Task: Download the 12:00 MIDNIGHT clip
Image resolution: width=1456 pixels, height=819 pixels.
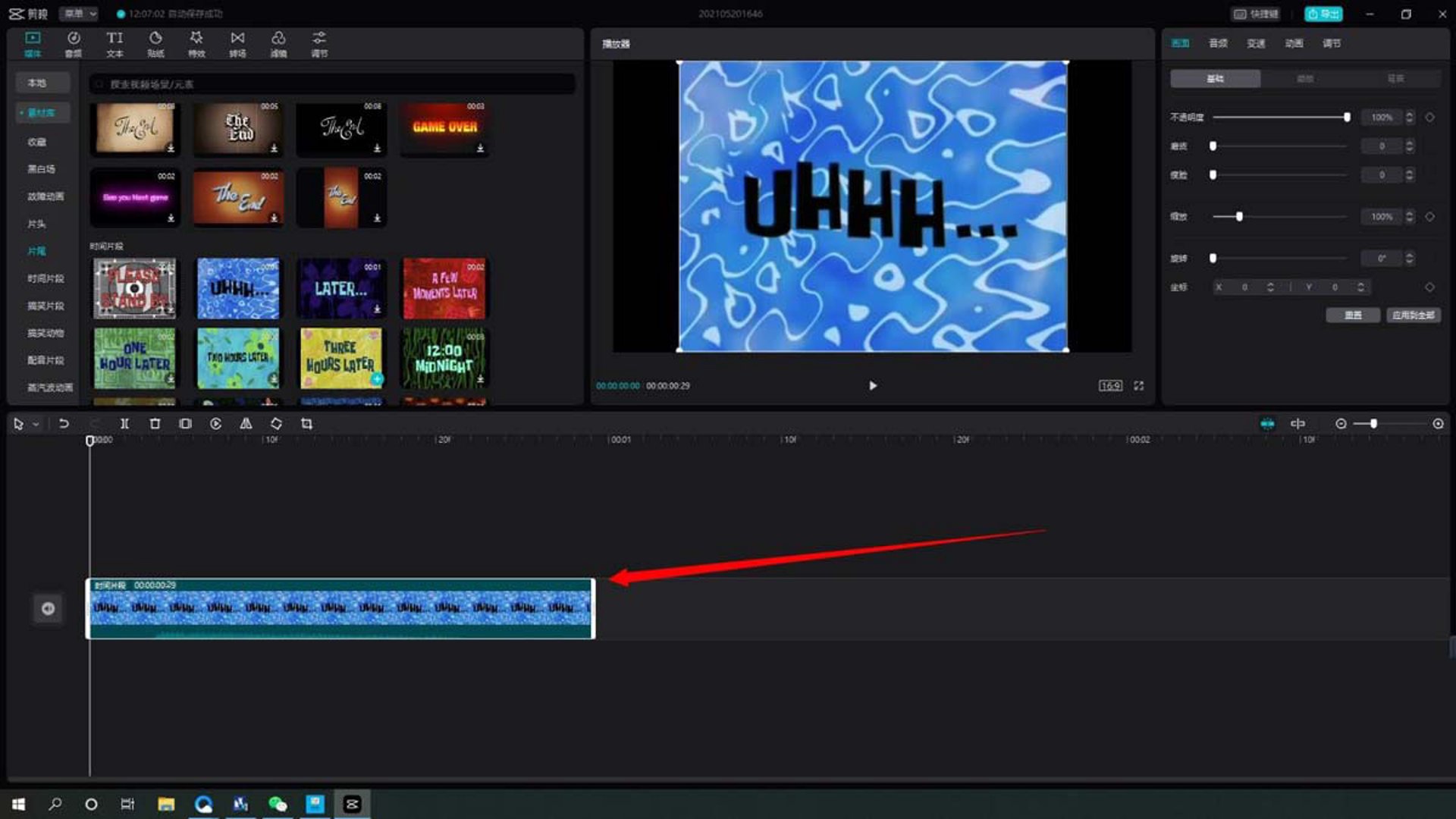Action: coord(480,379)
